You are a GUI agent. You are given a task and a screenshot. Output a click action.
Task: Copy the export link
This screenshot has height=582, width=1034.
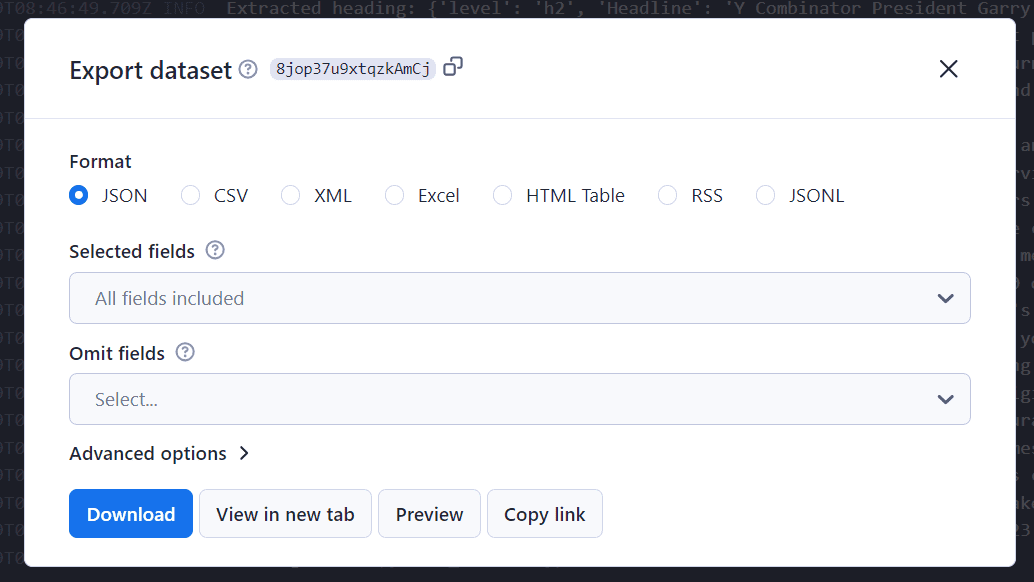click(x=544, y=513)
